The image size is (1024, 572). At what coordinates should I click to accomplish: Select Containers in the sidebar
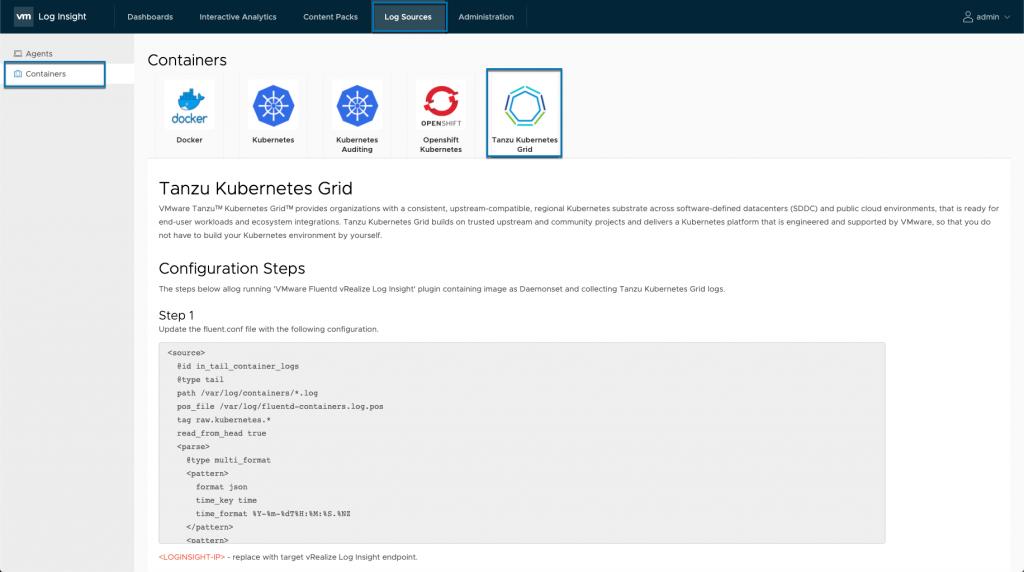tap(46, 74)
